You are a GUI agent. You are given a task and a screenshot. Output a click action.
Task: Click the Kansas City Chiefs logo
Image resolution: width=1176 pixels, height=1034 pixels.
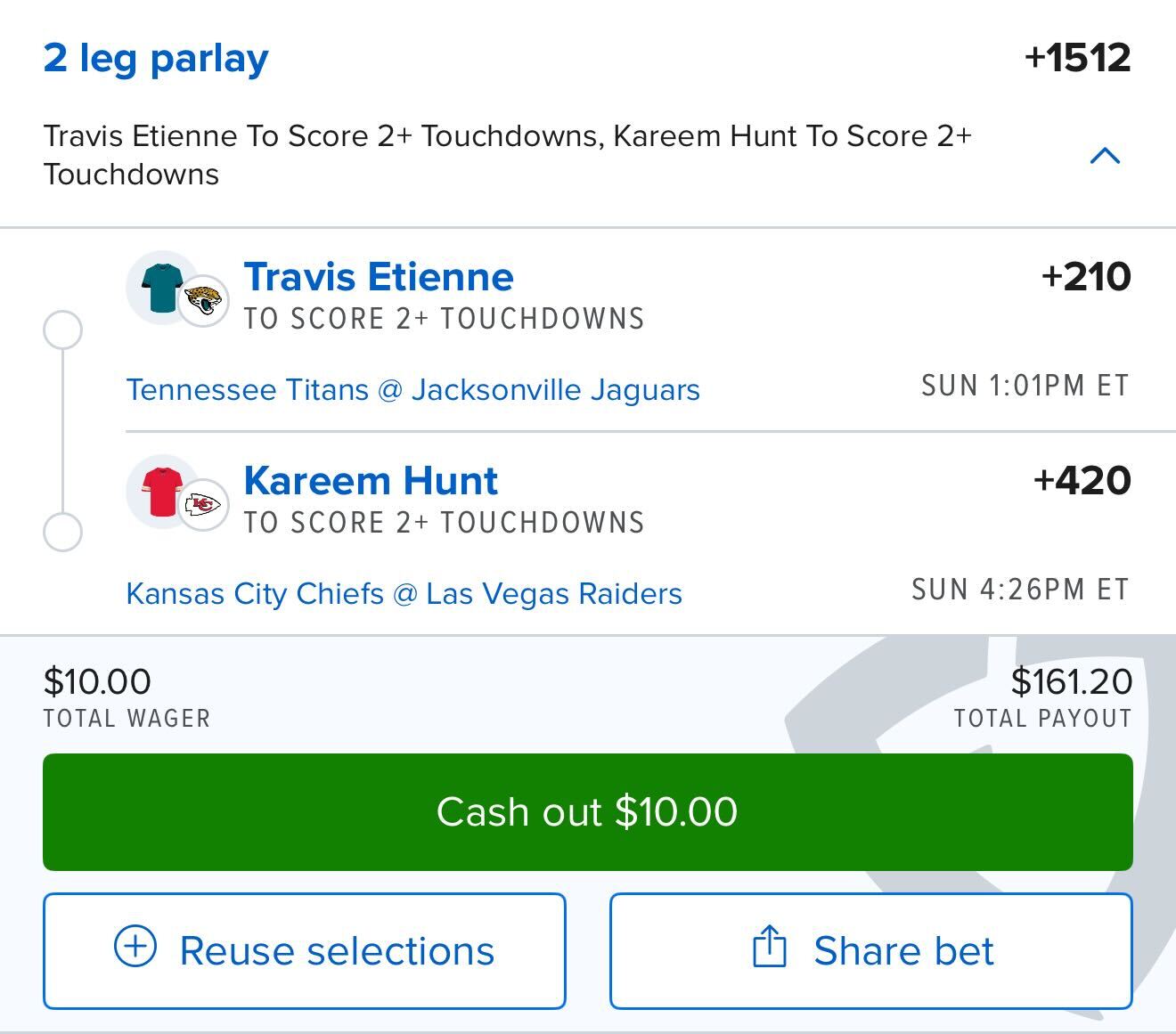click(203, 505)
